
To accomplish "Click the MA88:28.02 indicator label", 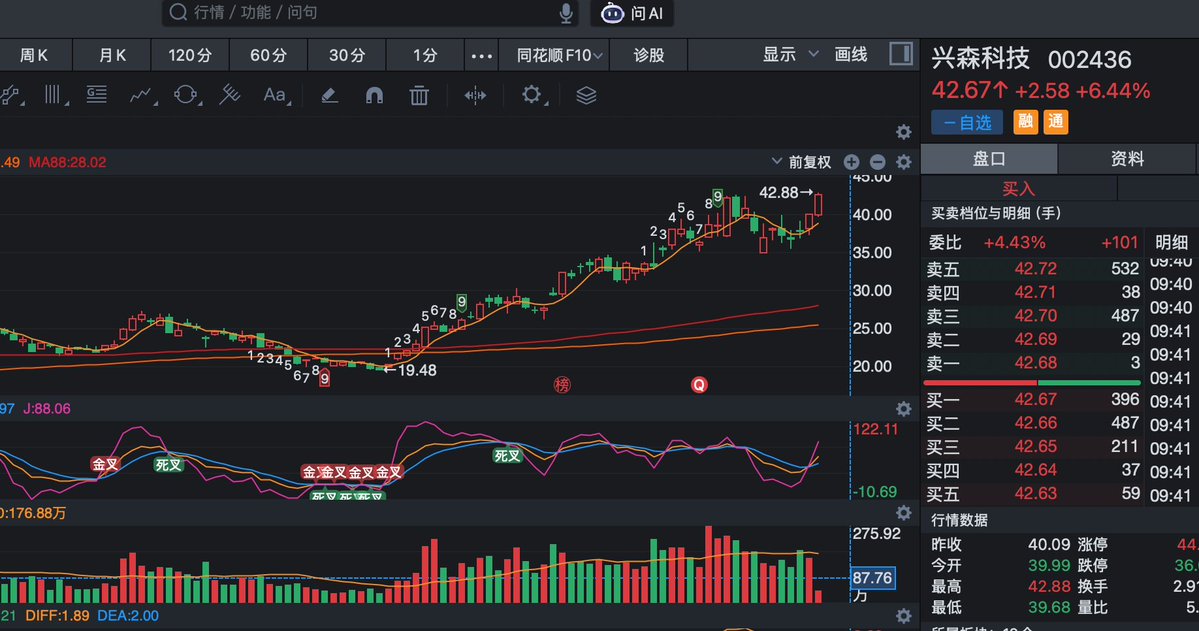I will (67, 162).
